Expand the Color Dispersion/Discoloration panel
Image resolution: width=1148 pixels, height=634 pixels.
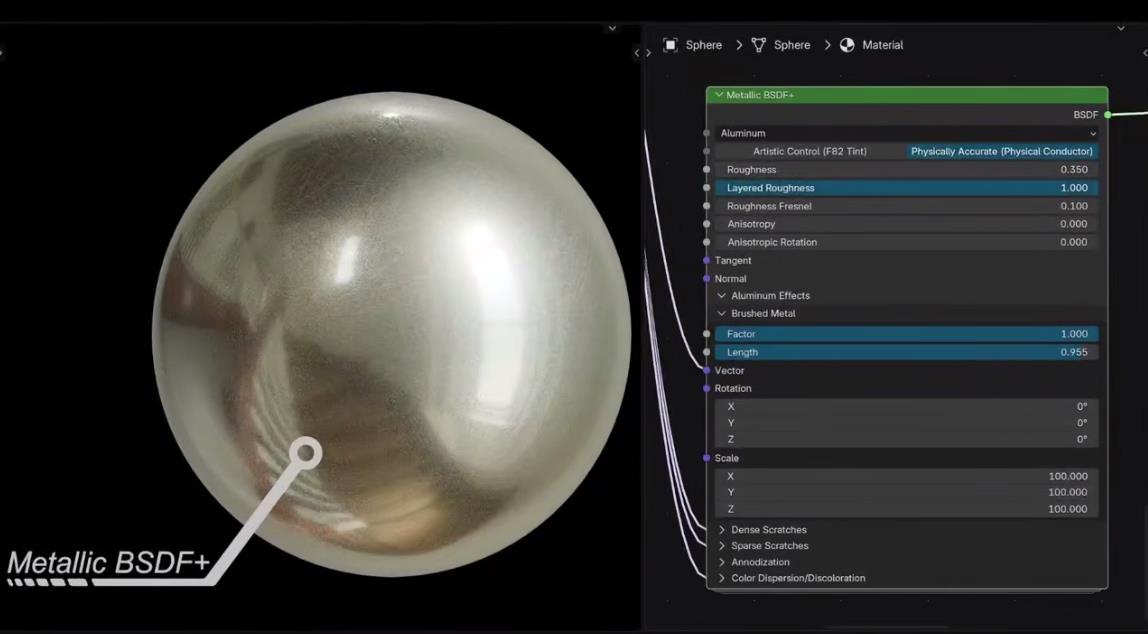coord(722,578)
